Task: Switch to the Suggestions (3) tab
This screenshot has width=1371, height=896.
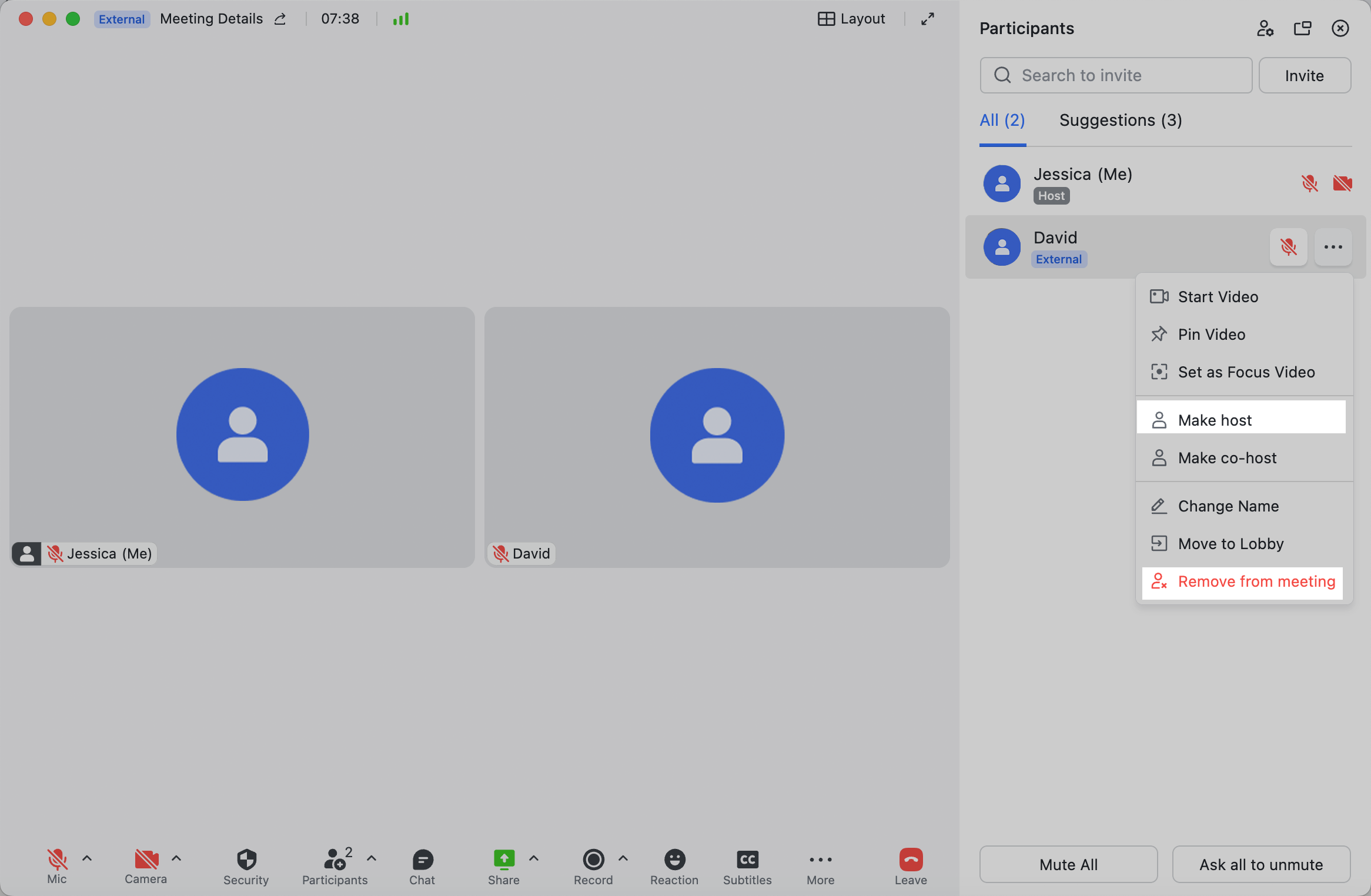Action: pyautogui.click(x=1121, y=121)
